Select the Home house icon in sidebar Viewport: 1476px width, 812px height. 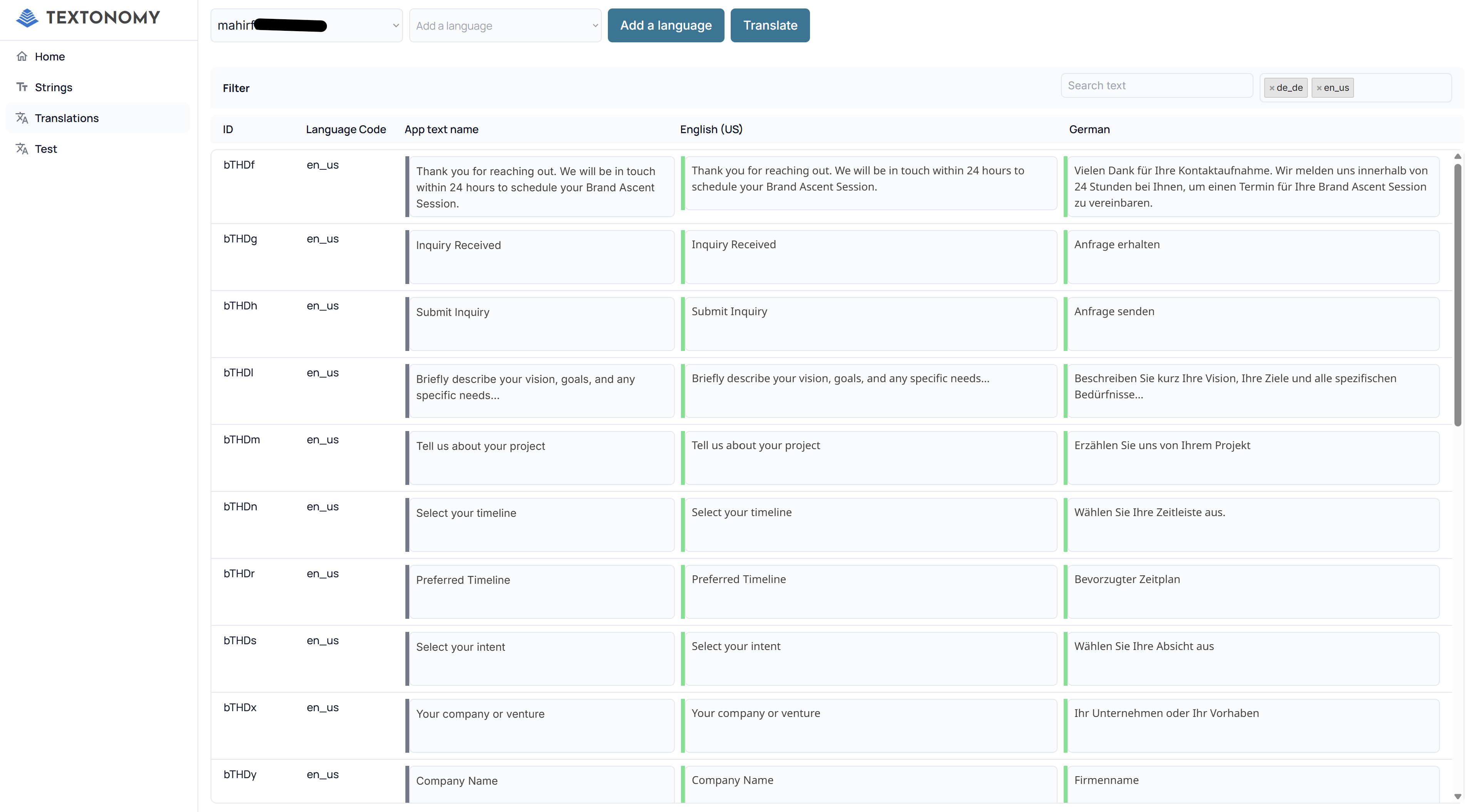pyautogui.click(x=22, y=56)
